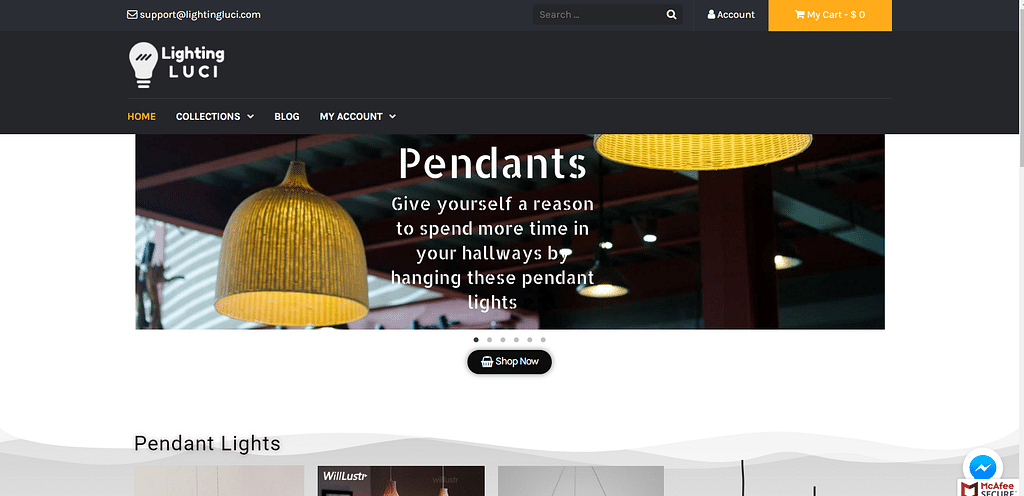1024x496 pixels.
Task: Click the envelope icon beside support email
Action: pos(132,14)
